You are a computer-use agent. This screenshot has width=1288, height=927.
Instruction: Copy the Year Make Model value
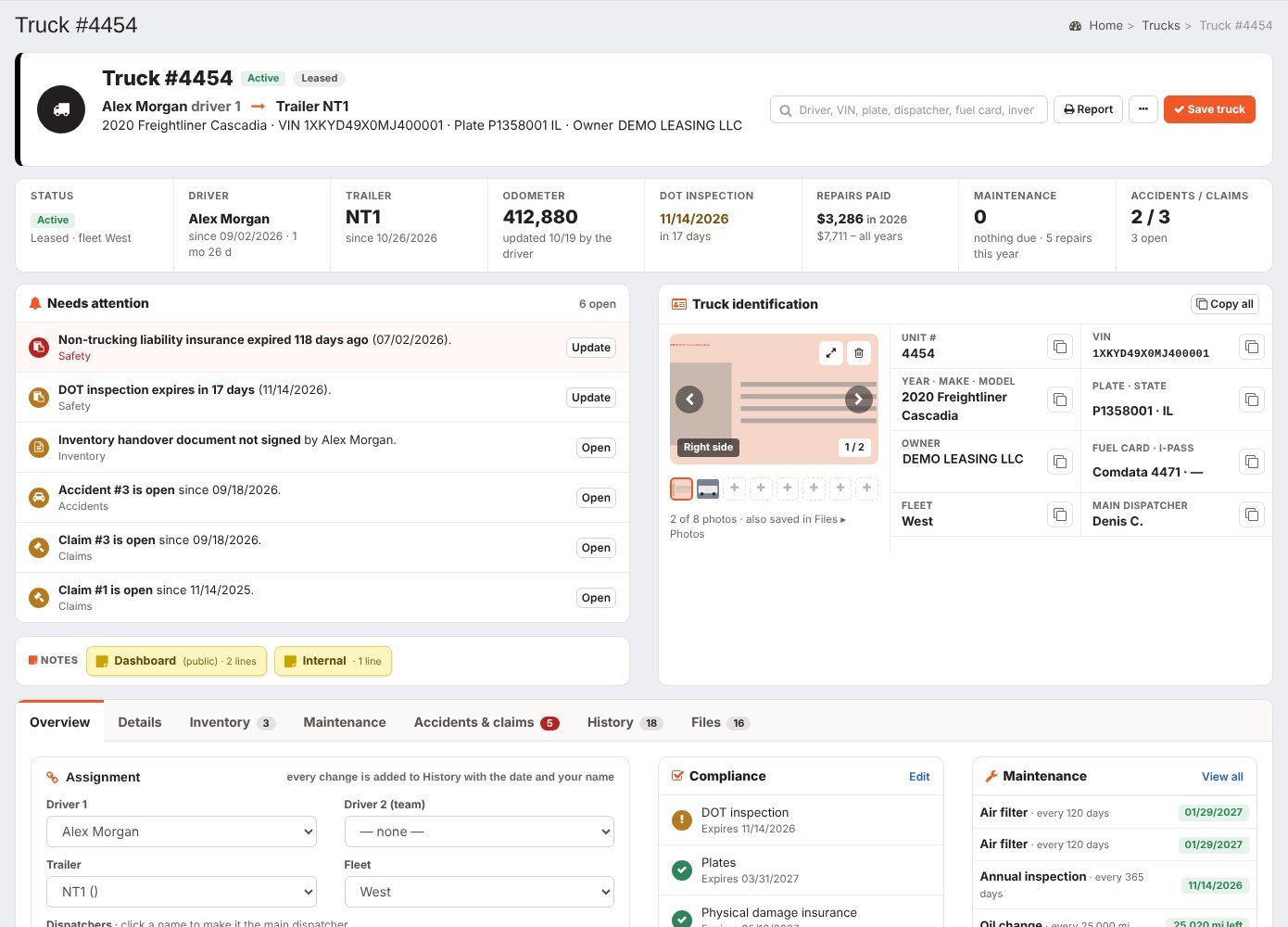1060,400
